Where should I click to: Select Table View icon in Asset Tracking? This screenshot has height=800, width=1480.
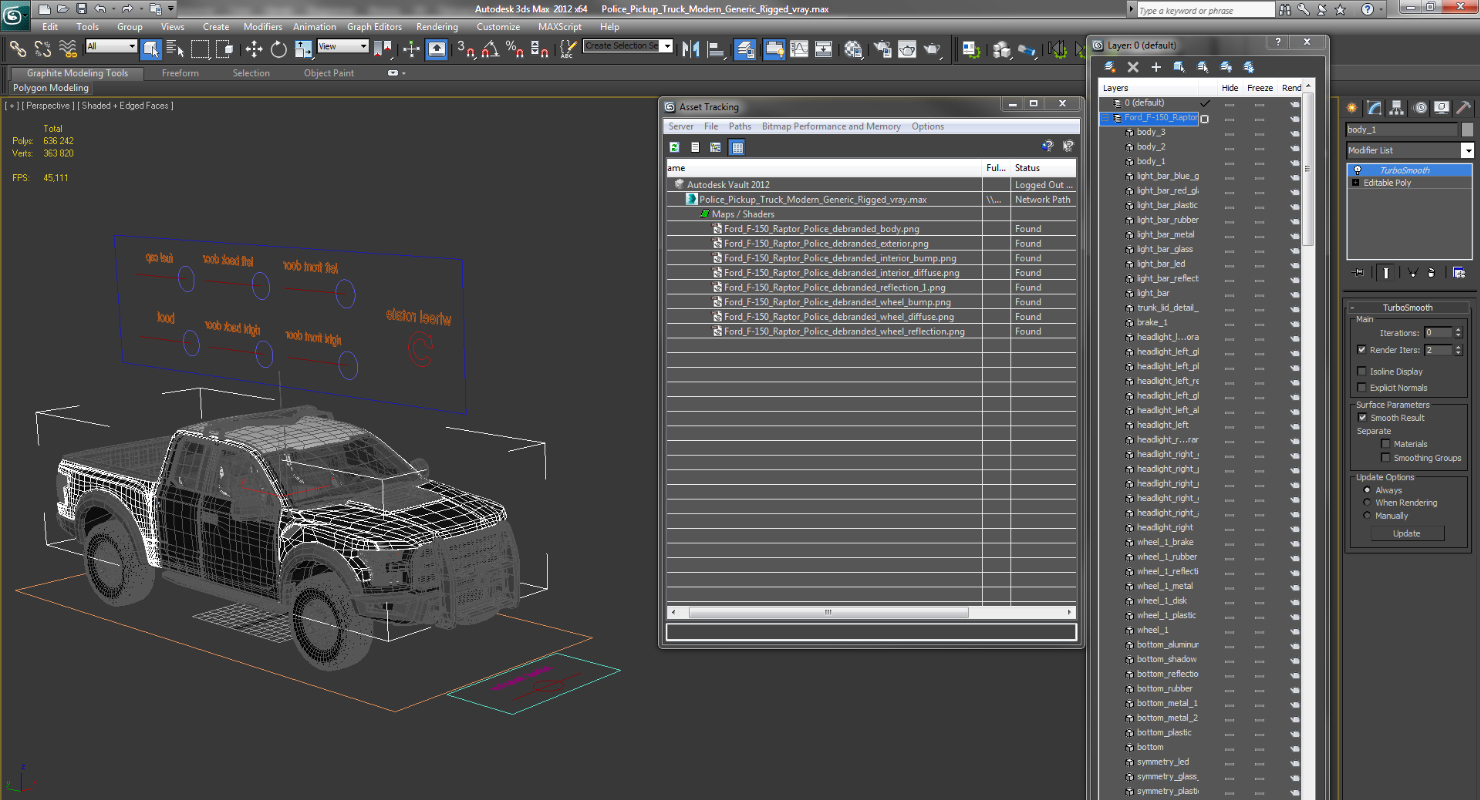coord(737,147)
